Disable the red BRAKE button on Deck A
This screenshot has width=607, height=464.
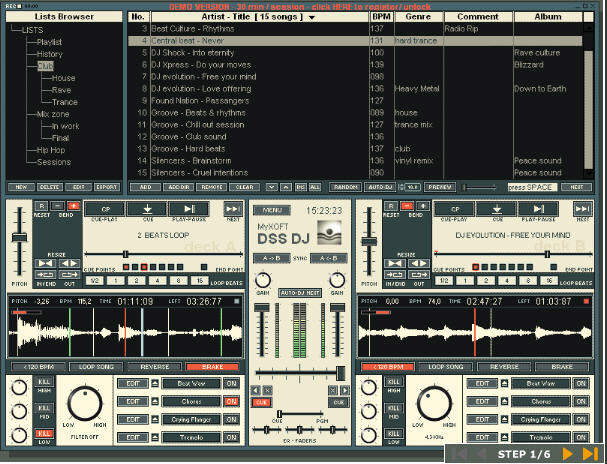(213, 367)
